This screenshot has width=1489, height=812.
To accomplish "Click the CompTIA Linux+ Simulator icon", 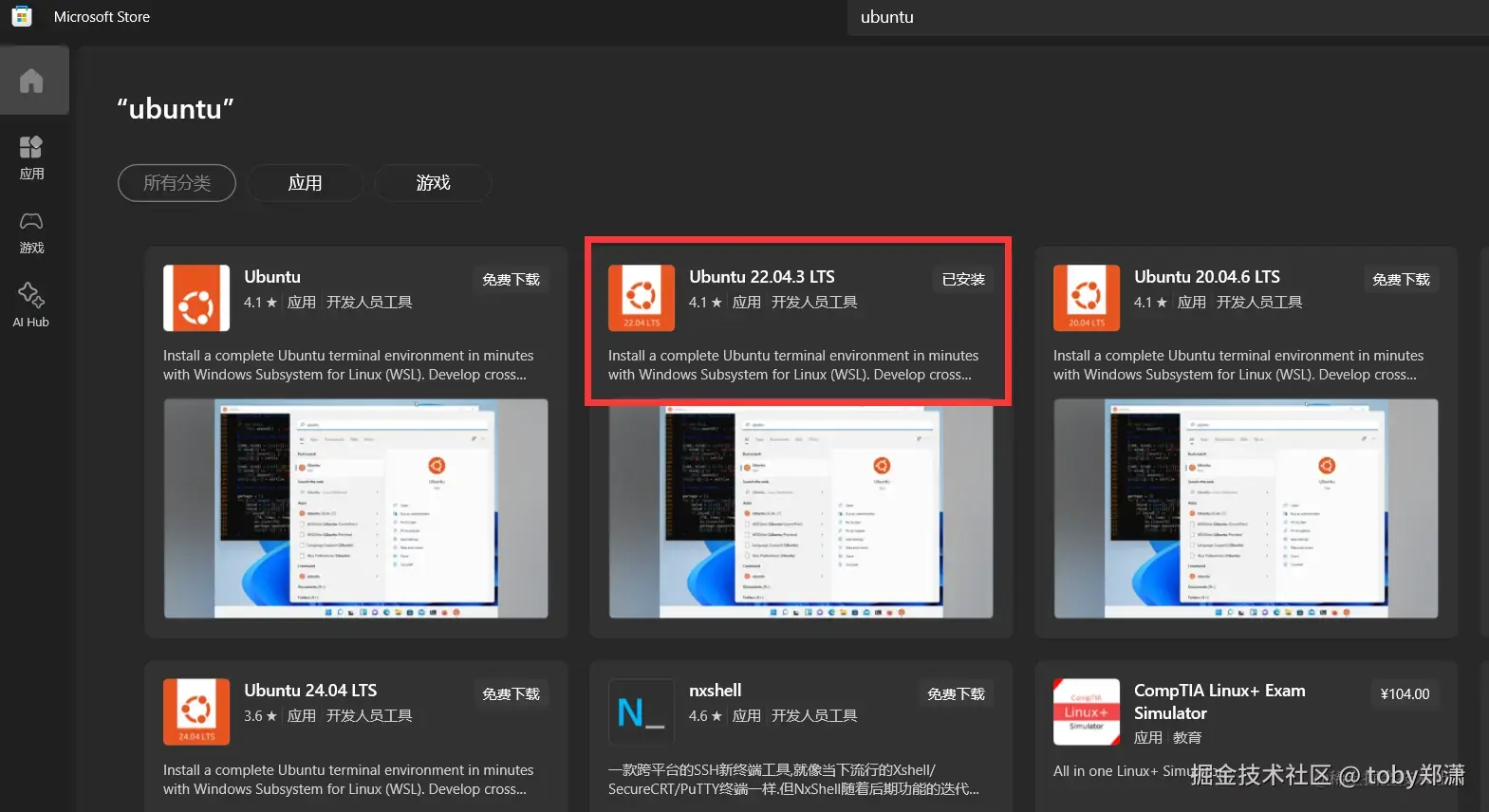I will point(1087,711).
